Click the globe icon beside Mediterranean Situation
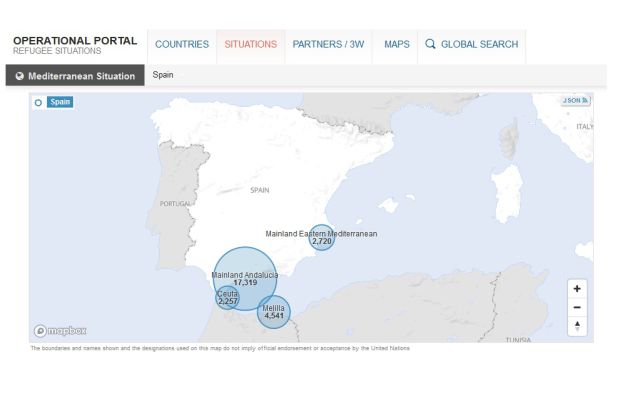Image resolution: width=630 pixels, height=394 pixels. pos(19,76)
